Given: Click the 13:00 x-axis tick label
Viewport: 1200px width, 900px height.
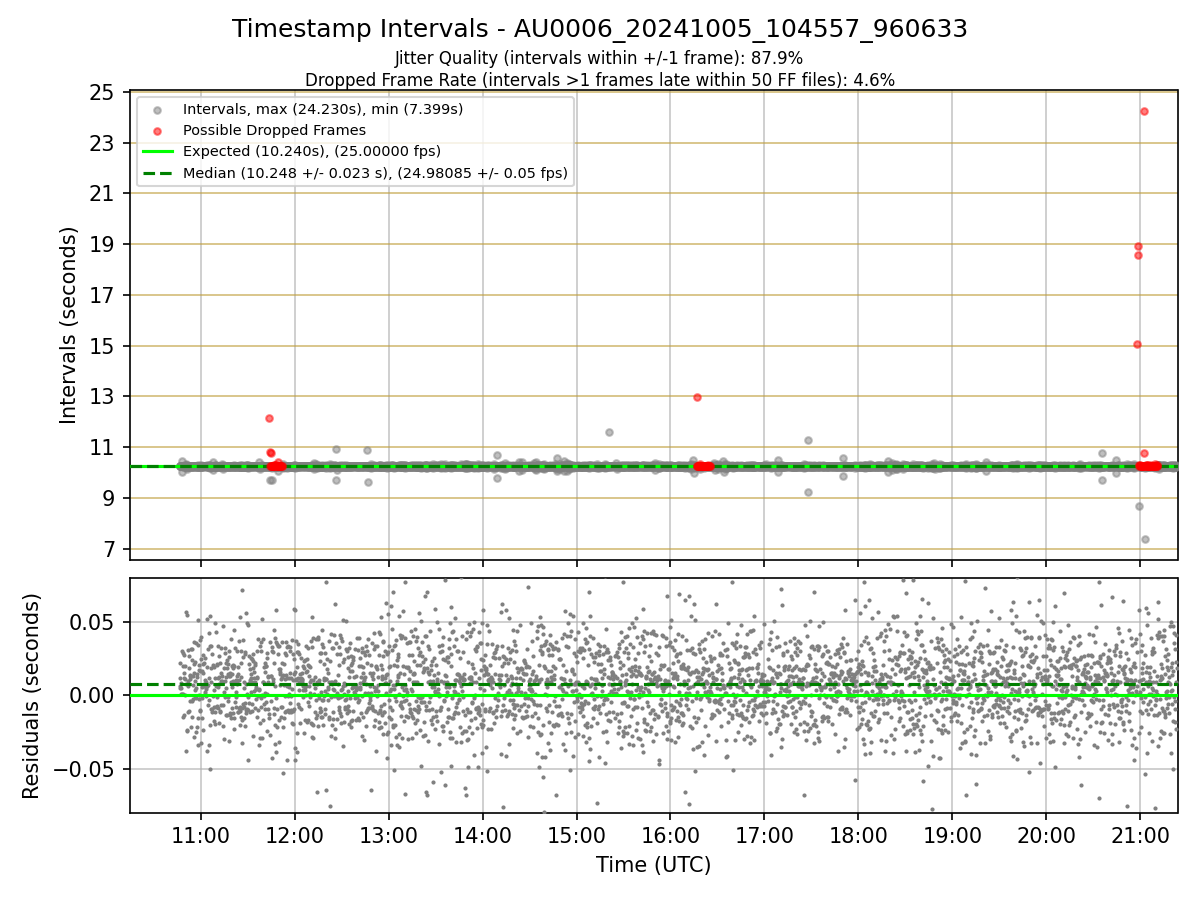Looking at the screenshot, I should 388,837.
